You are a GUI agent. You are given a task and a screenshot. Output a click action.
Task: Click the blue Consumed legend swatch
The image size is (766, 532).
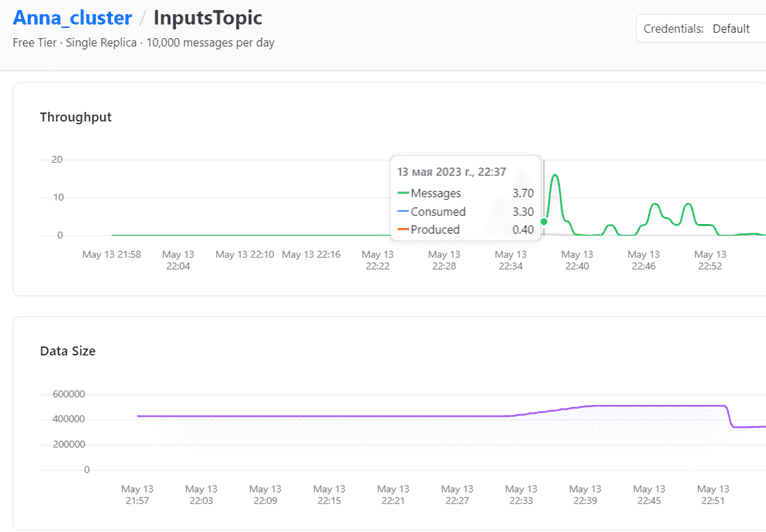tap(403, 212)
